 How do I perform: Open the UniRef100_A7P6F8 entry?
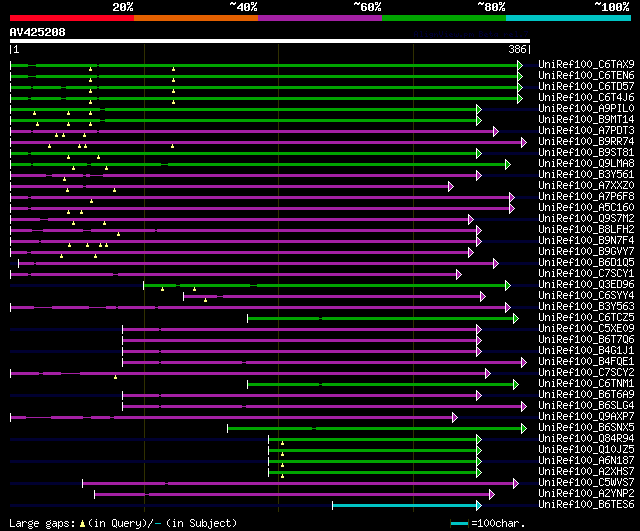click(x=586, y=197)
